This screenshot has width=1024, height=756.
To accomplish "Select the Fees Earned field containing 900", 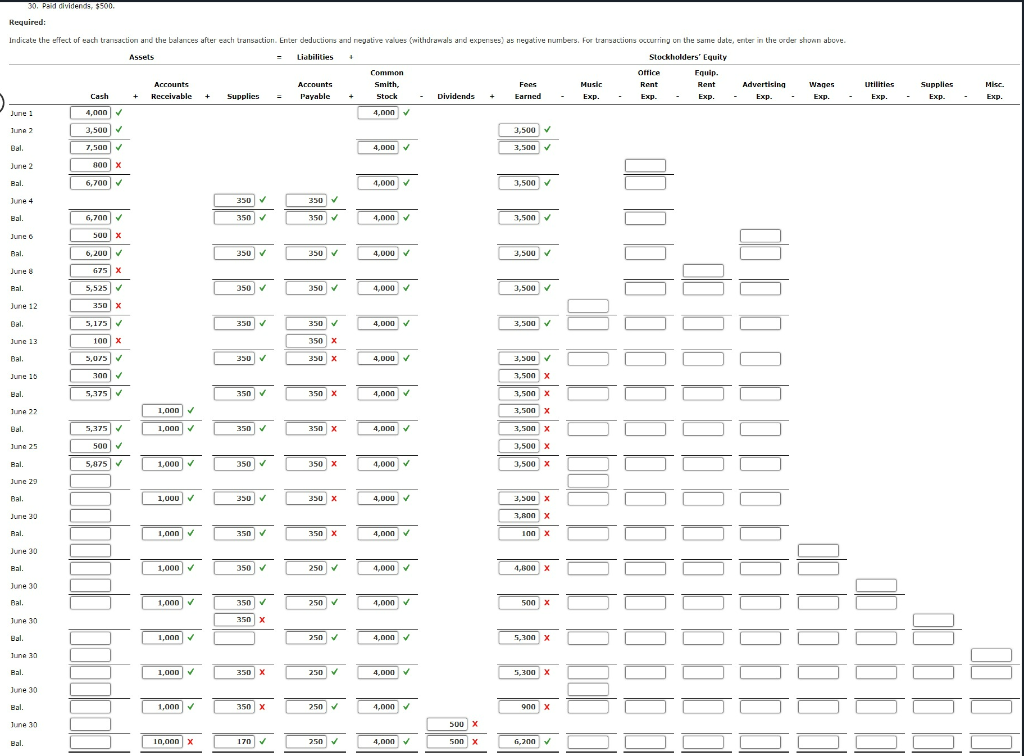I will [x=519, y=706].
